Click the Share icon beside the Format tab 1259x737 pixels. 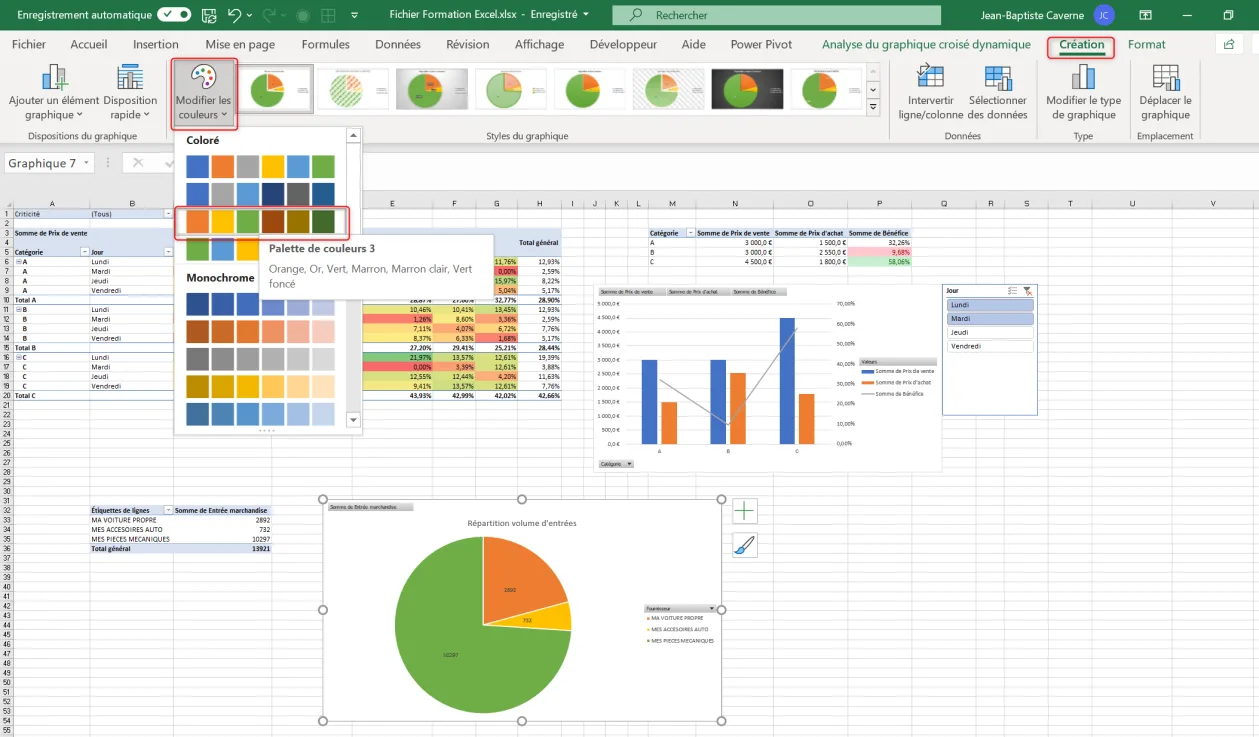click(x=1227, y=44)
